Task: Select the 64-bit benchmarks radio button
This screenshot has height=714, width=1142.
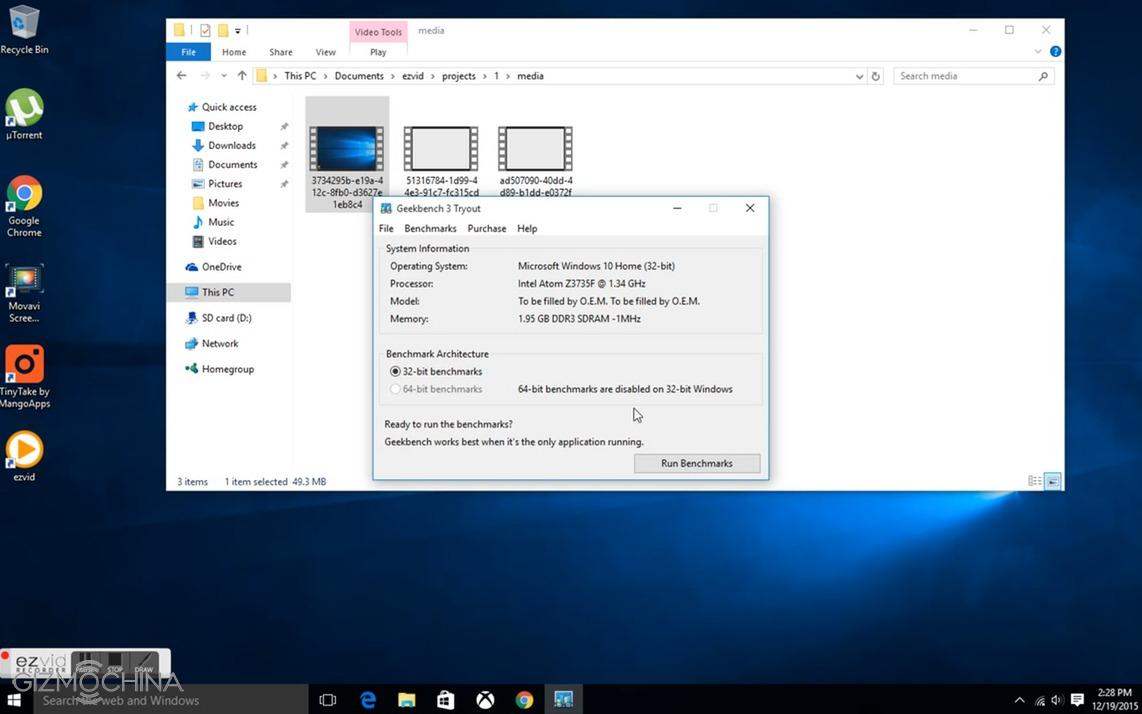Action: (x=395, y=389)
